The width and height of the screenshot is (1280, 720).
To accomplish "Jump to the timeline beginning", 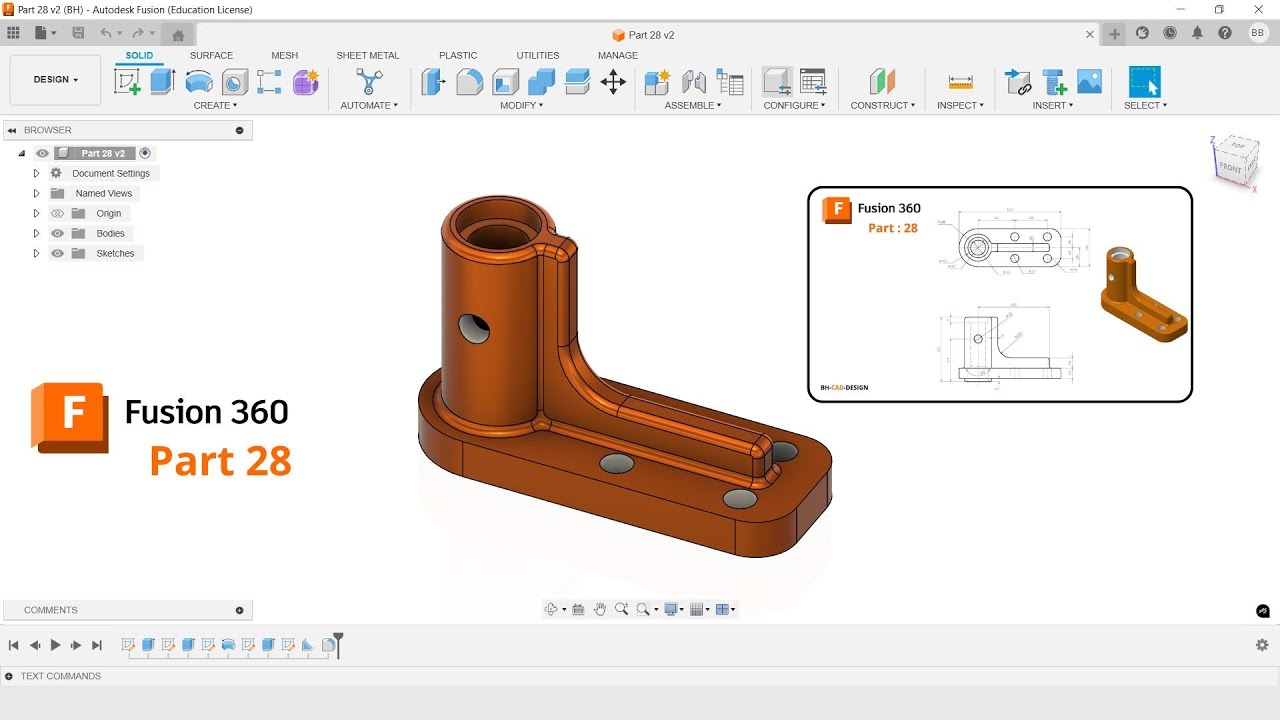I will coord(13,645).
